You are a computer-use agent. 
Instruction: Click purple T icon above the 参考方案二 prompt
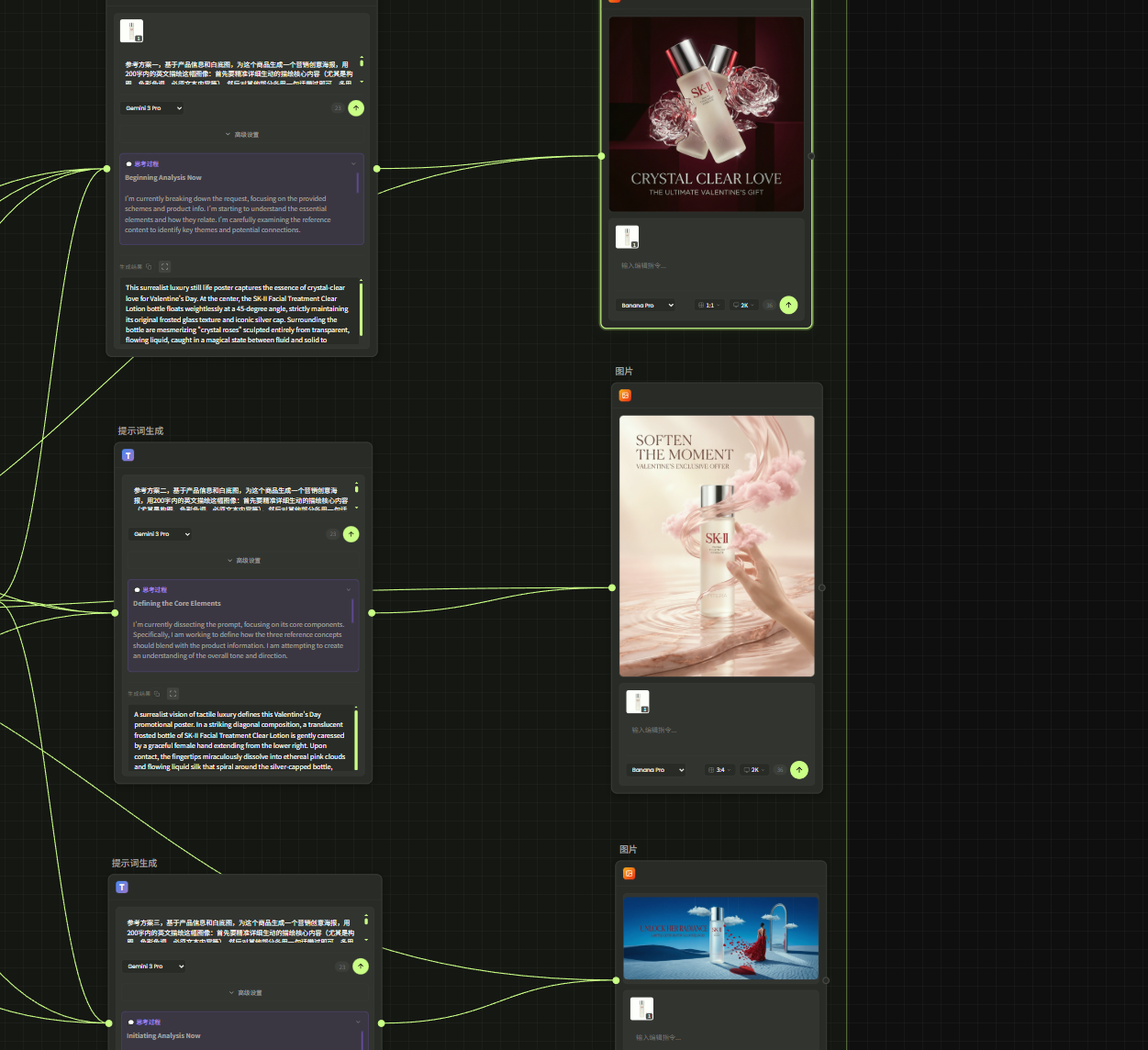tap(128, 455)
